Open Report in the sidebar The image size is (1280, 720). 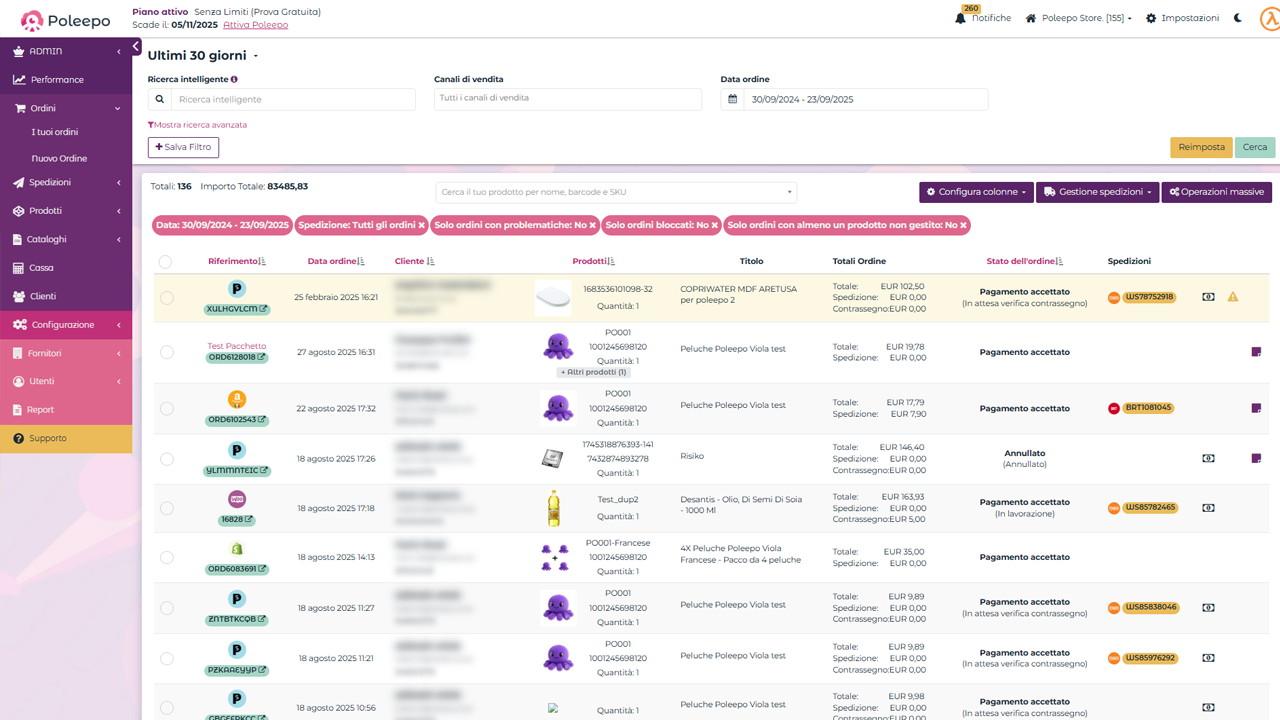pos(66,410)
